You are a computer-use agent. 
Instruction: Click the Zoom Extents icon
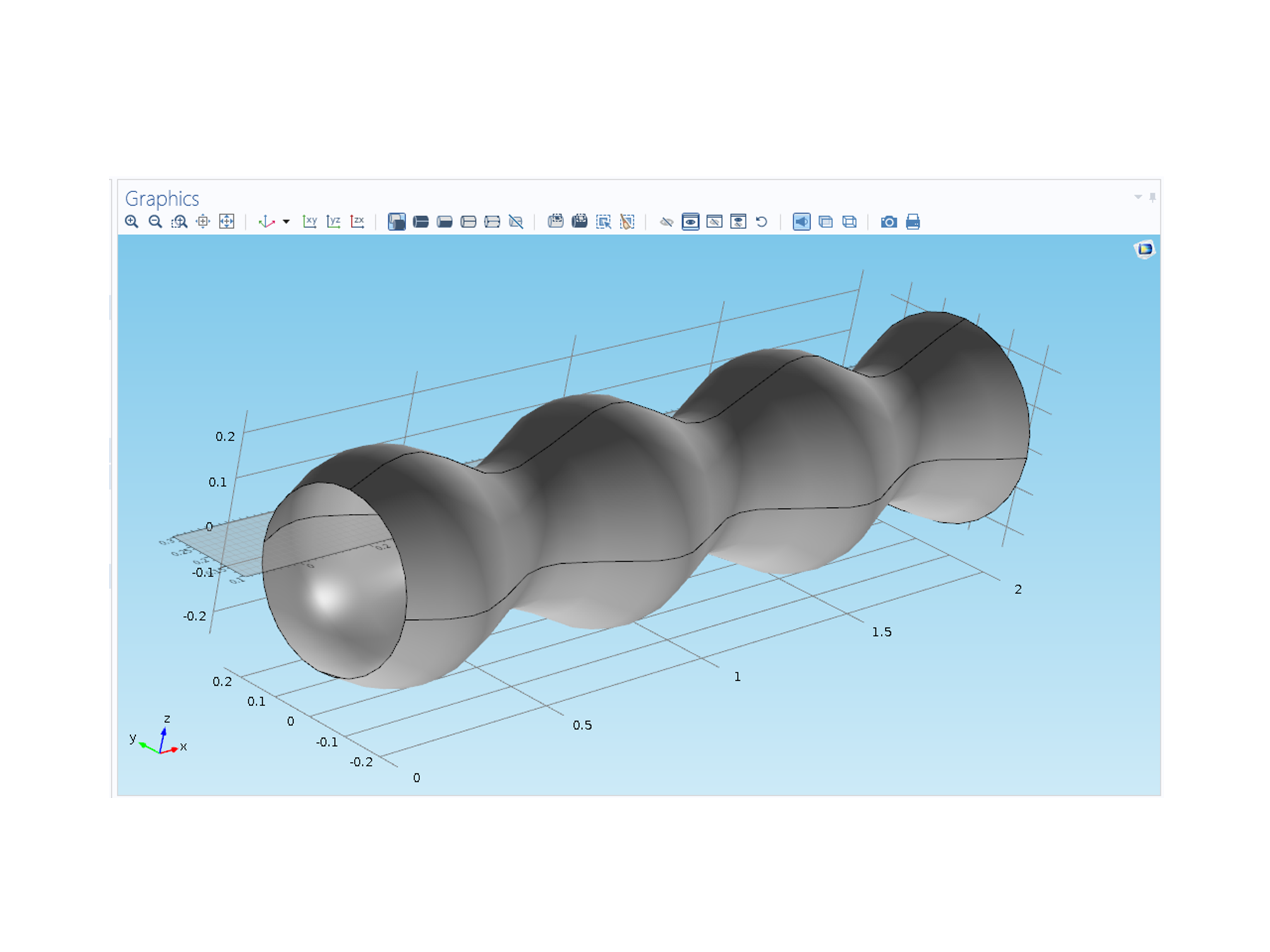point(227,222)
